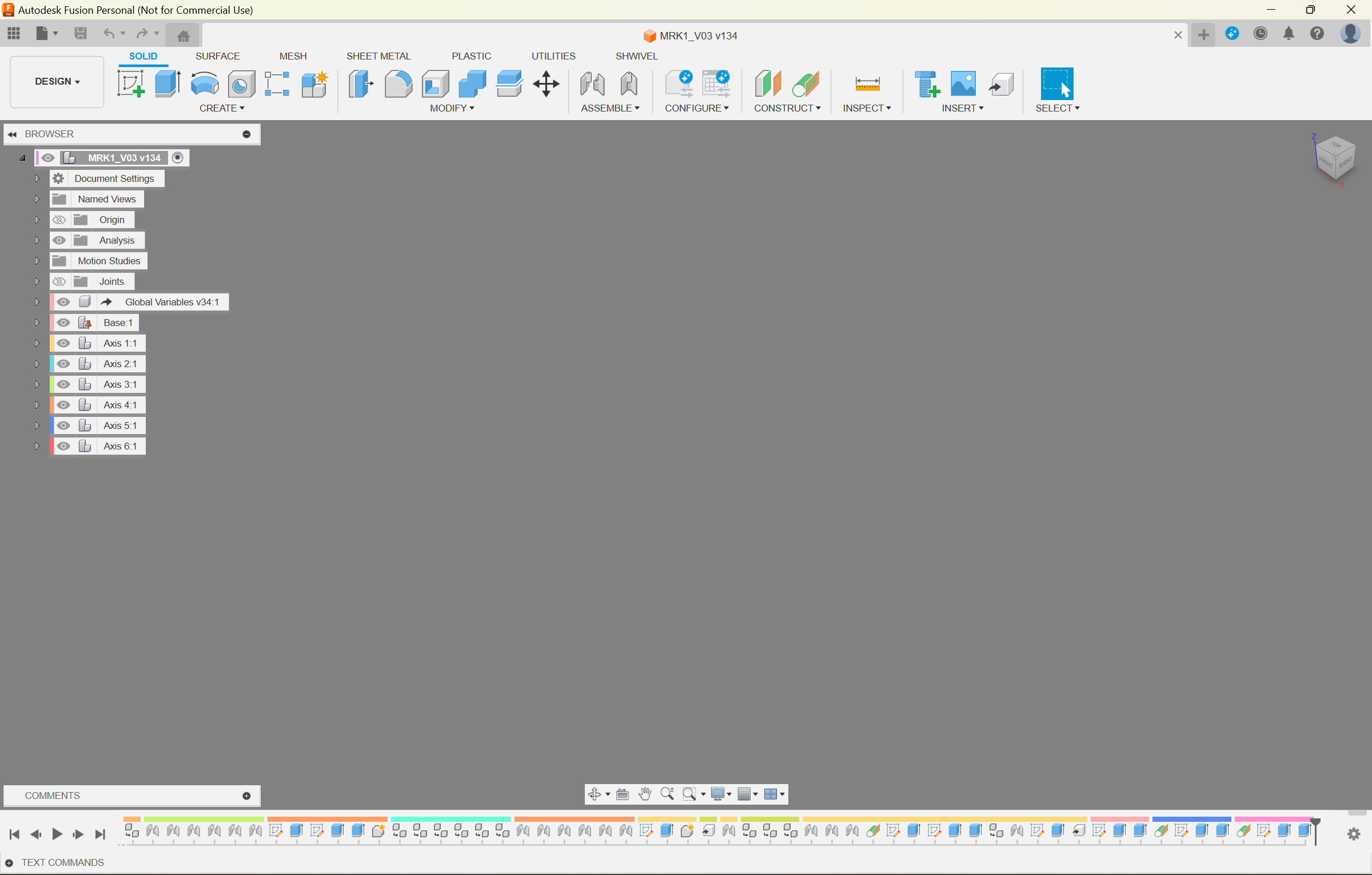Open the notifications bell icon

pyautogui.click(x=1289, y=34)
